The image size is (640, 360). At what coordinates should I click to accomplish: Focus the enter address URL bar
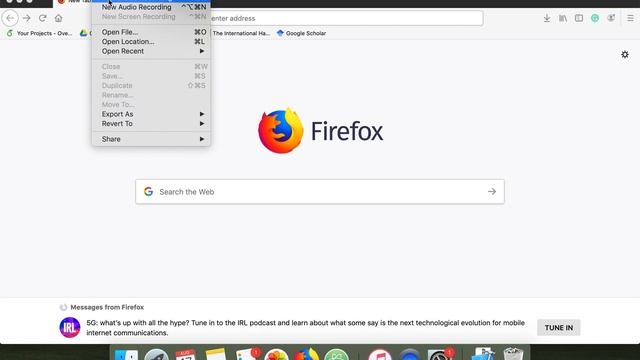tap(346, 18)
